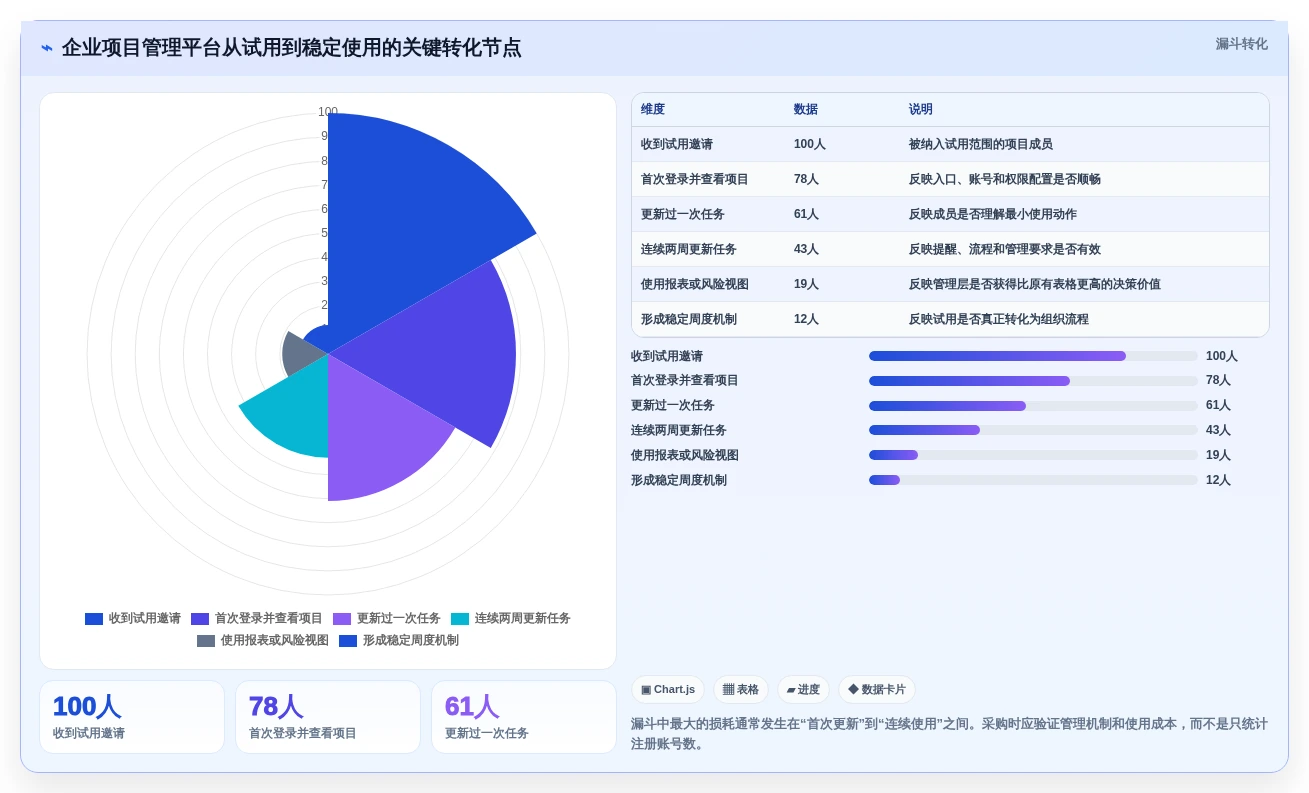Screen dimensions: 1309x793
Task: Click the funnel icon beside the title
Action: (47, 48)
